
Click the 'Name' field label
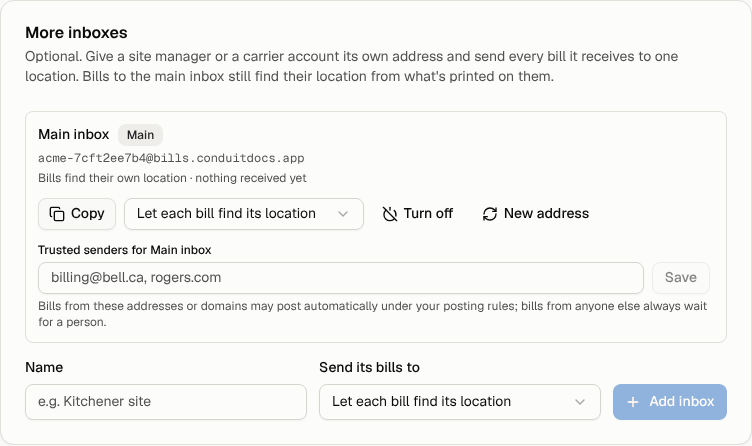pos(44,367)
